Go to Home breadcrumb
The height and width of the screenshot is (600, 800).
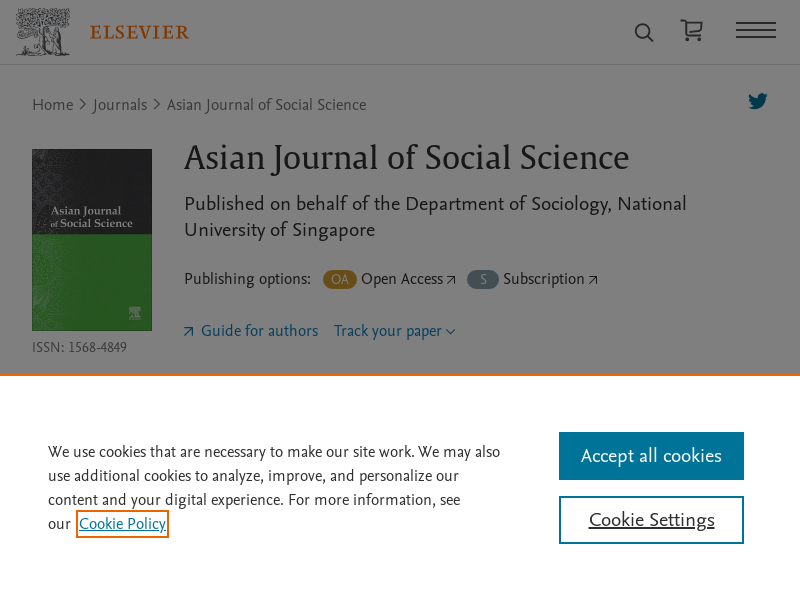53,105
